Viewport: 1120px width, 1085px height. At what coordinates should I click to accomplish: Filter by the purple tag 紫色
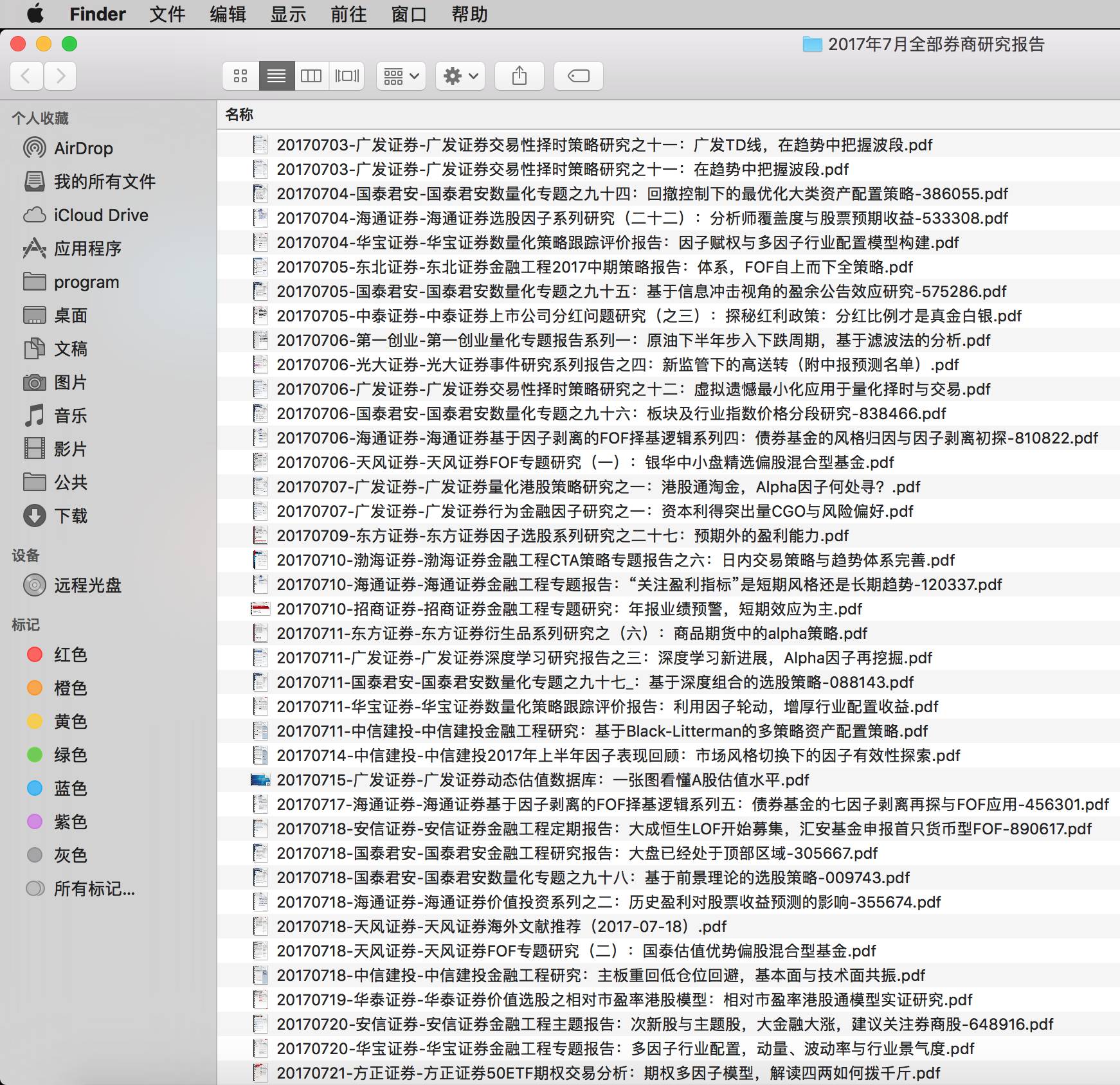click(57, 822)
